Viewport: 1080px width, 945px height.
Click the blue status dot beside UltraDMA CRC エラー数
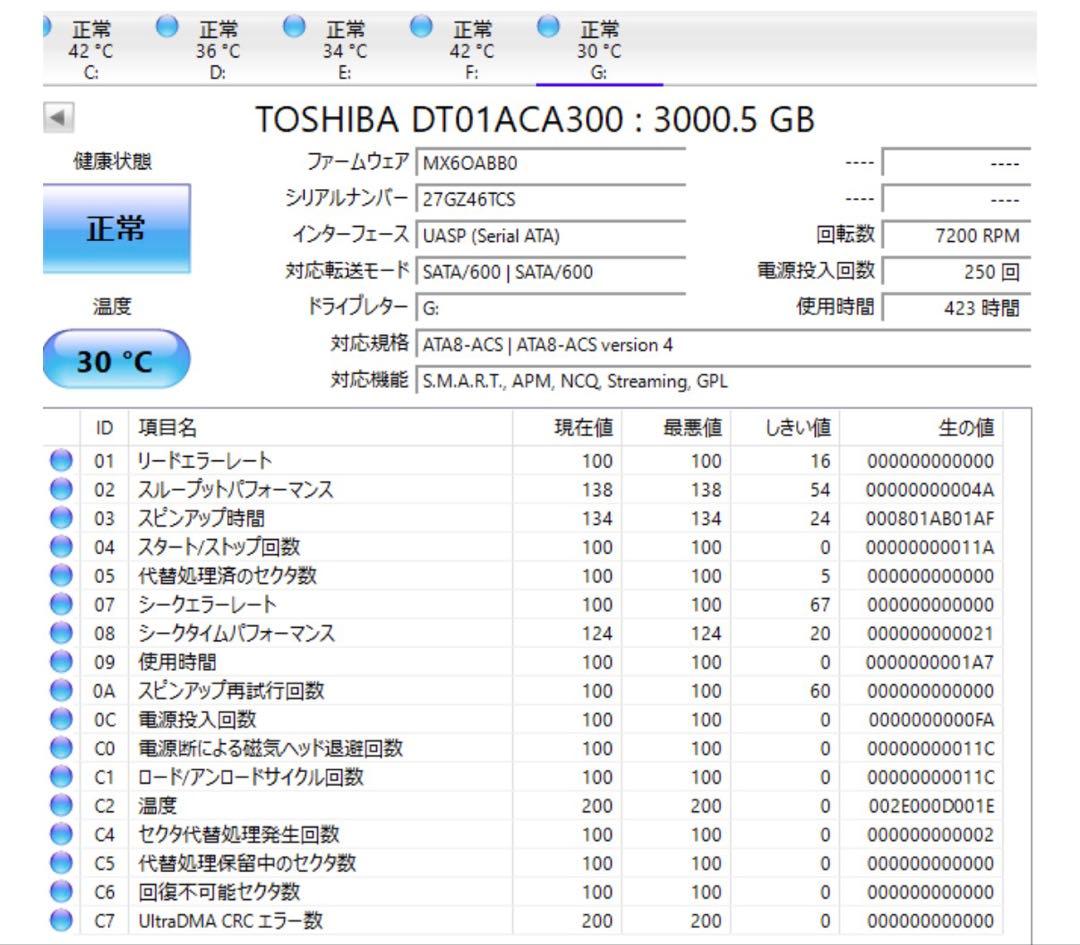pos(62,920)
